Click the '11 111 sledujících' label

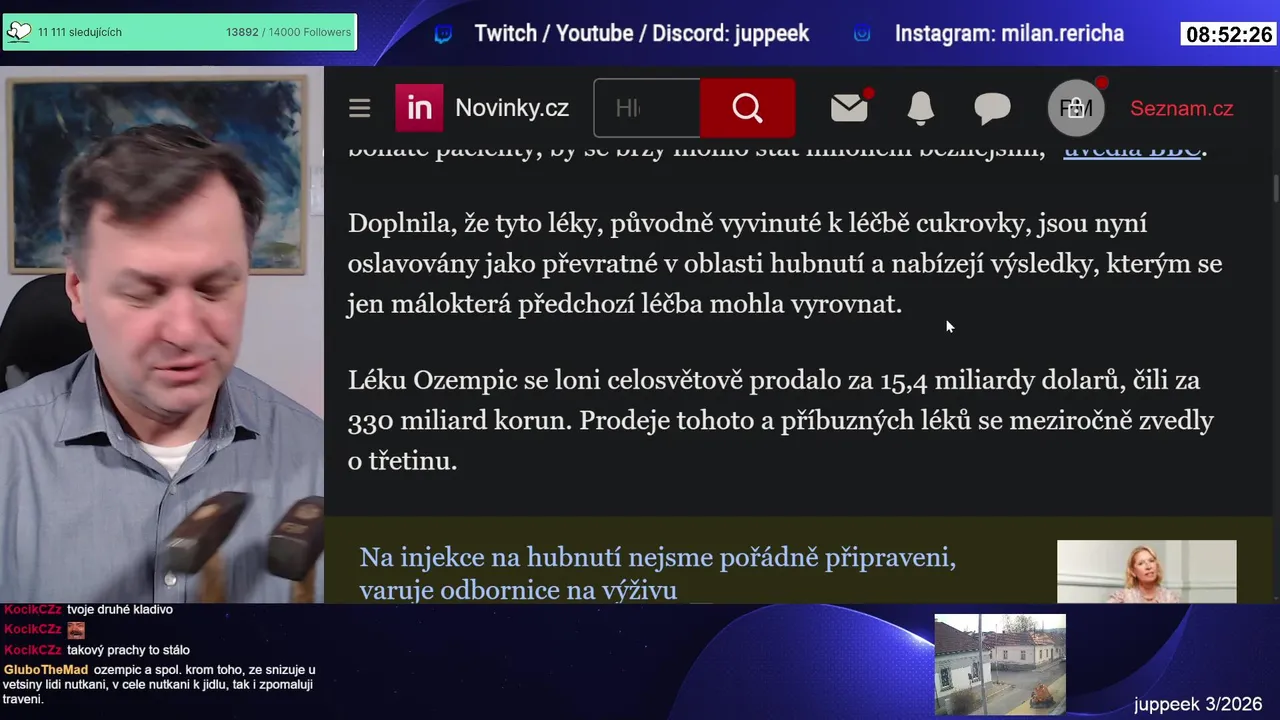click(80, 32)
